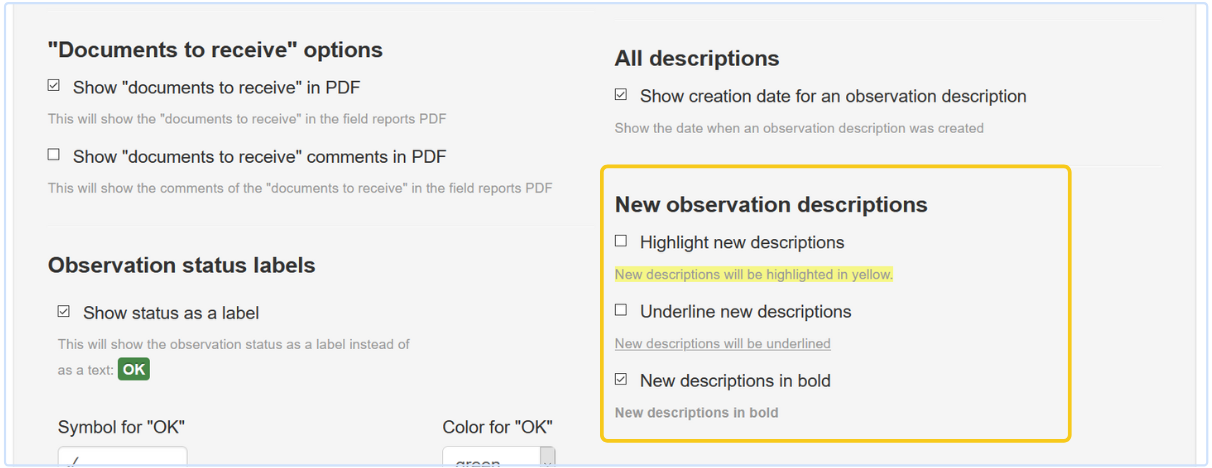Image resolution: width=1212 pixels, height=468 pixels.
Task: Uncheck New descriptions in bold
Action: [621, 379]
